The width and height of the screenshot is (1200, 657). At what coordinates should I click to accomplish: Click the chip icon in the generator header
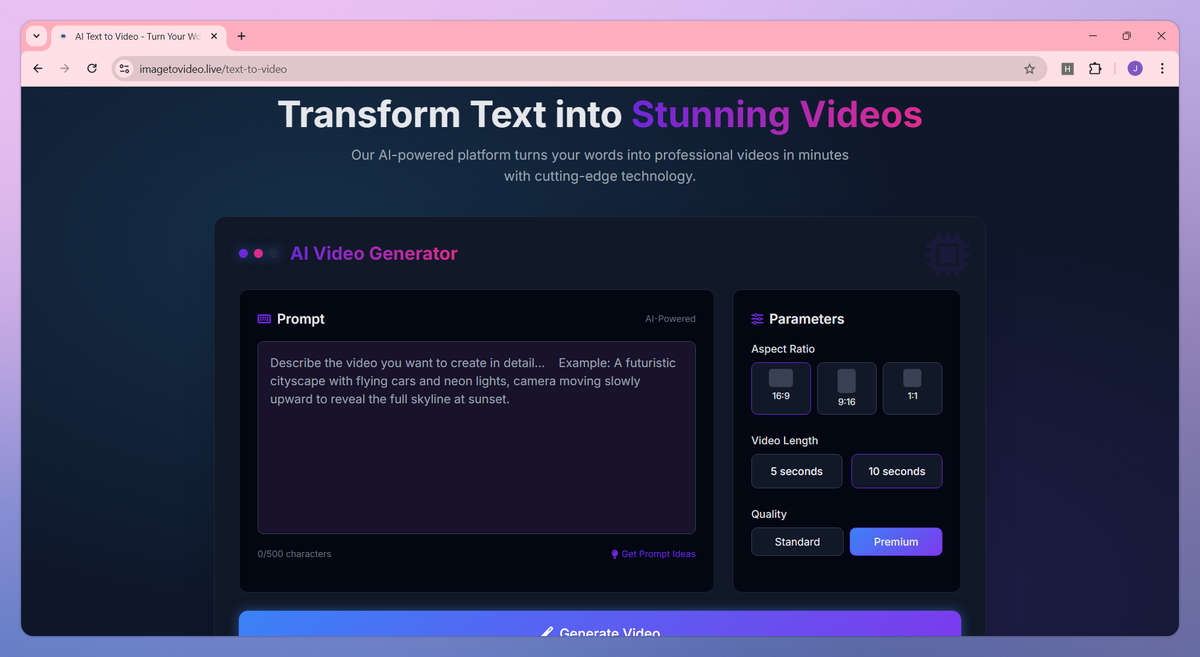point(947,255)
